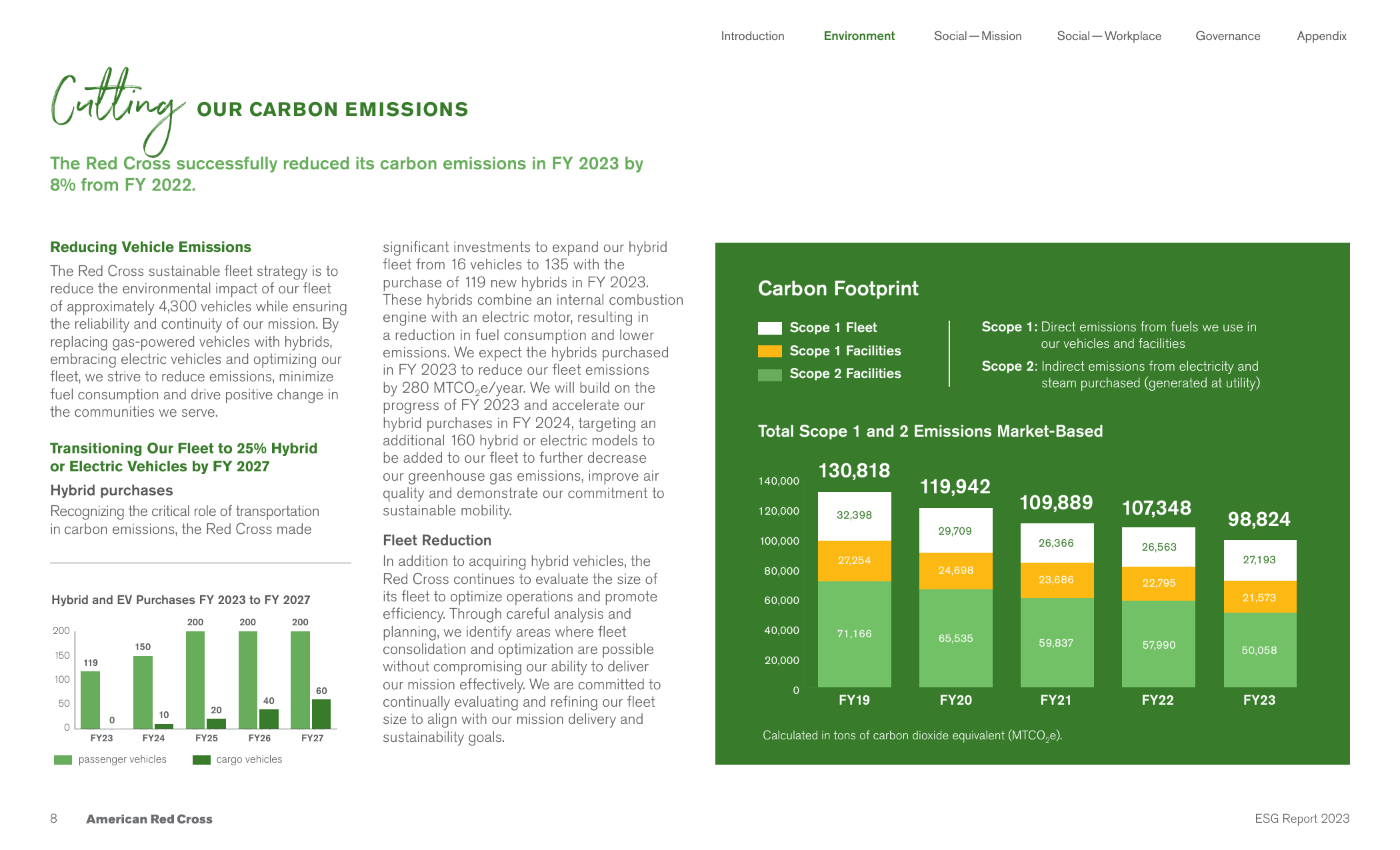Click the 23,686 segment in FY21 bar
This screenshot has width=1400, height=850.
pos(1057,580)
